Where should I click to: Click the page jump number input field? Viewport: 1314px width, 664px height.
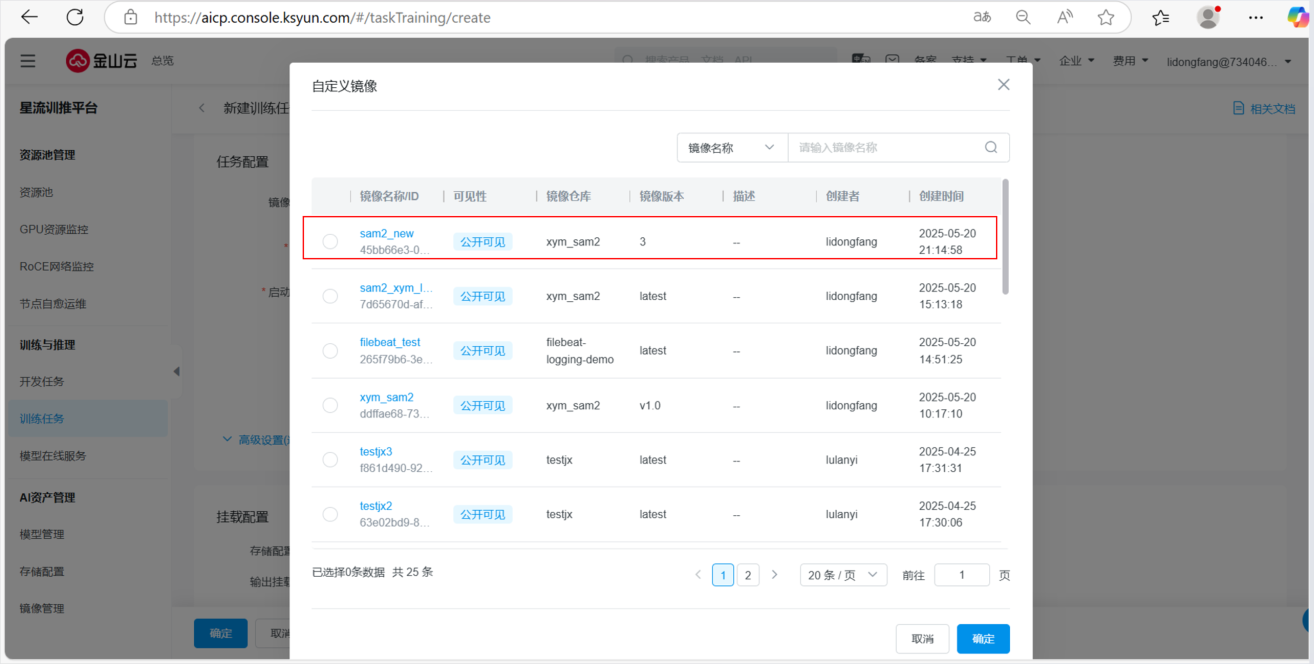961,575
